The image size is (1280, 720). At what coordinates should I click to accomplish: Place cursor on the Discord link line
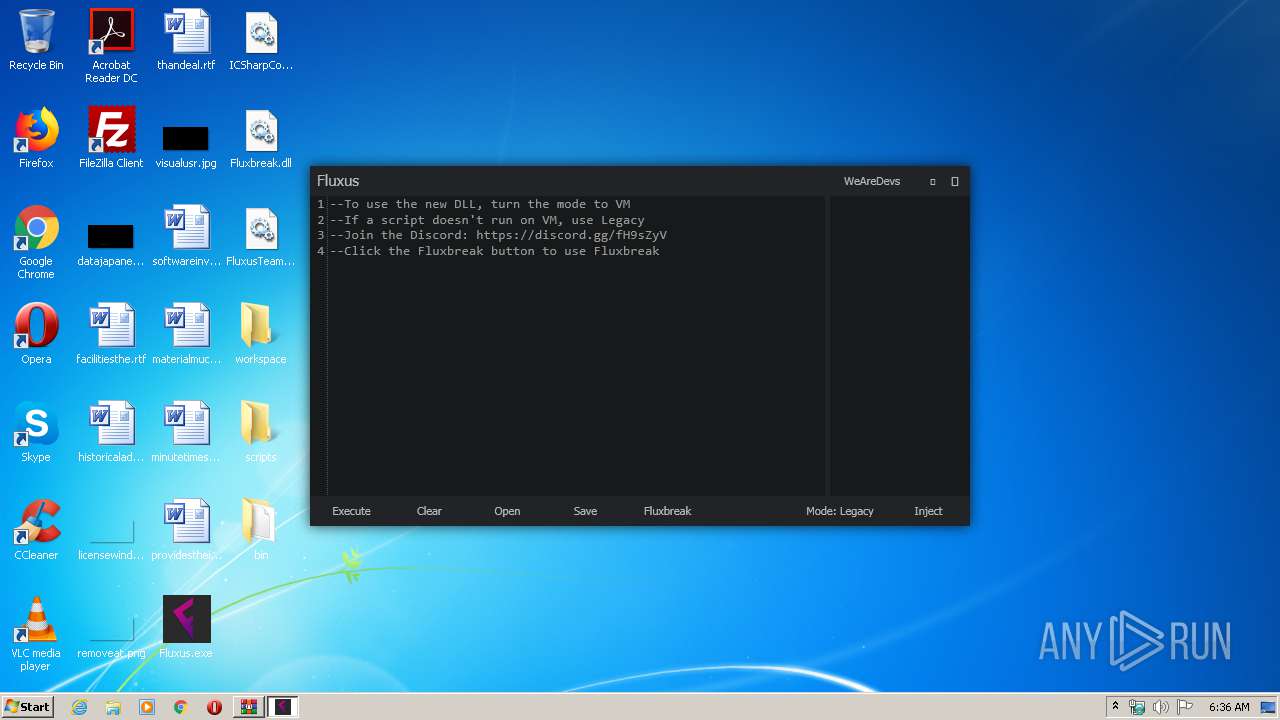498,235
